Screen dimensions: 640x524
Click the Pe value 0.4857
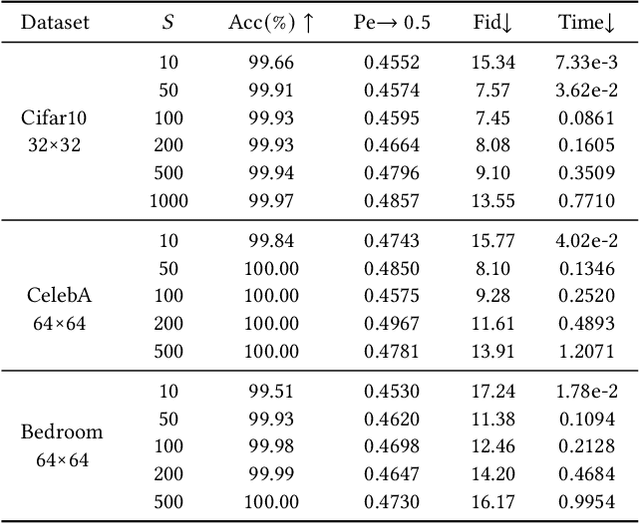tap(392, 201)
